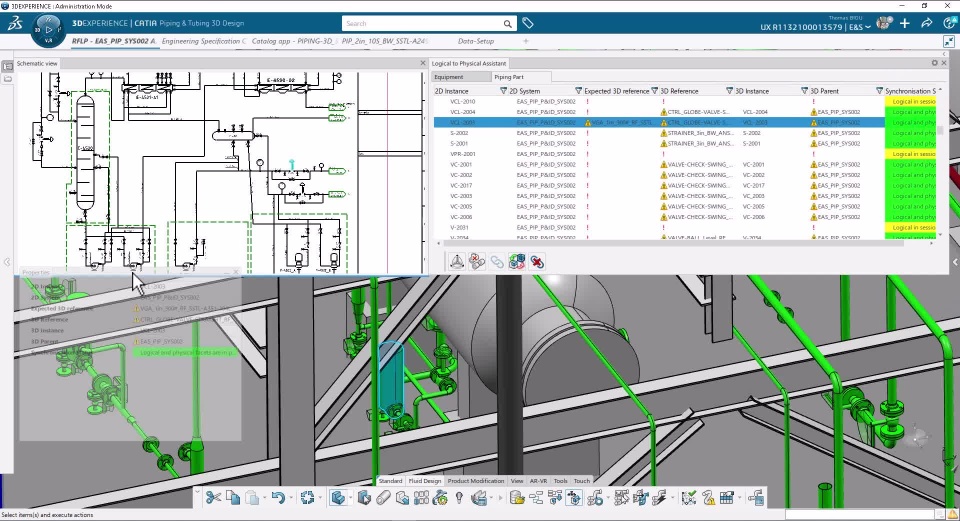The height and width of the screenshot is (521, 960).
Task: Click the highlighted Logical to Physical icon
Action: (x=574, y=498)
